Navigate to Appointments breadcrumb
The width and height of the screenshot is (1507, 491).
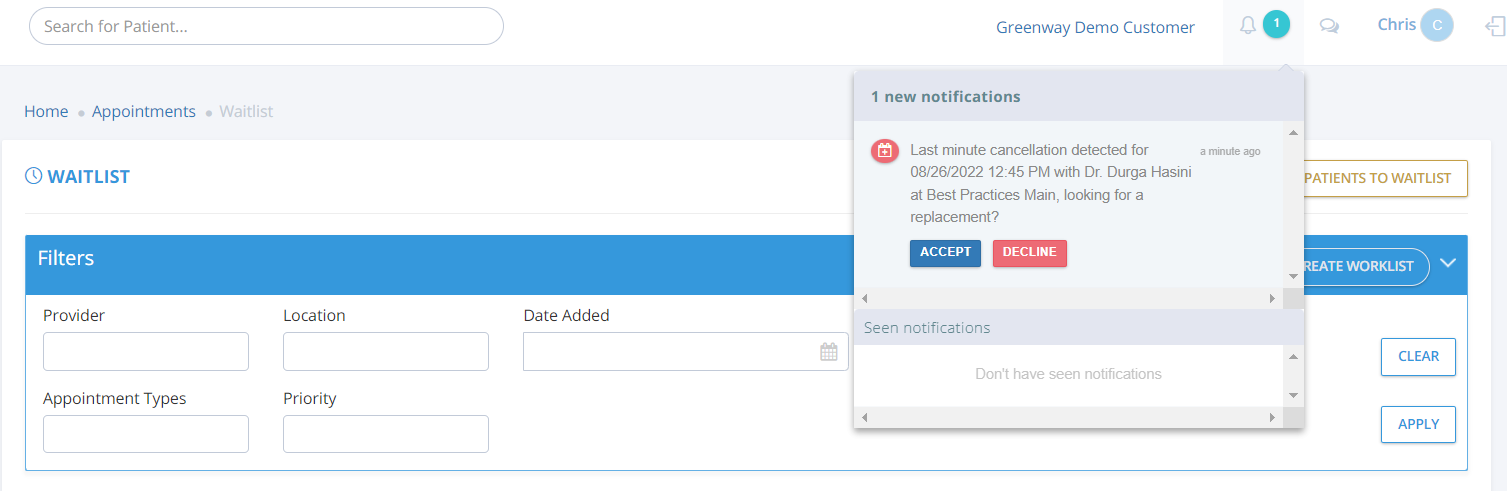tap(144, 112)
